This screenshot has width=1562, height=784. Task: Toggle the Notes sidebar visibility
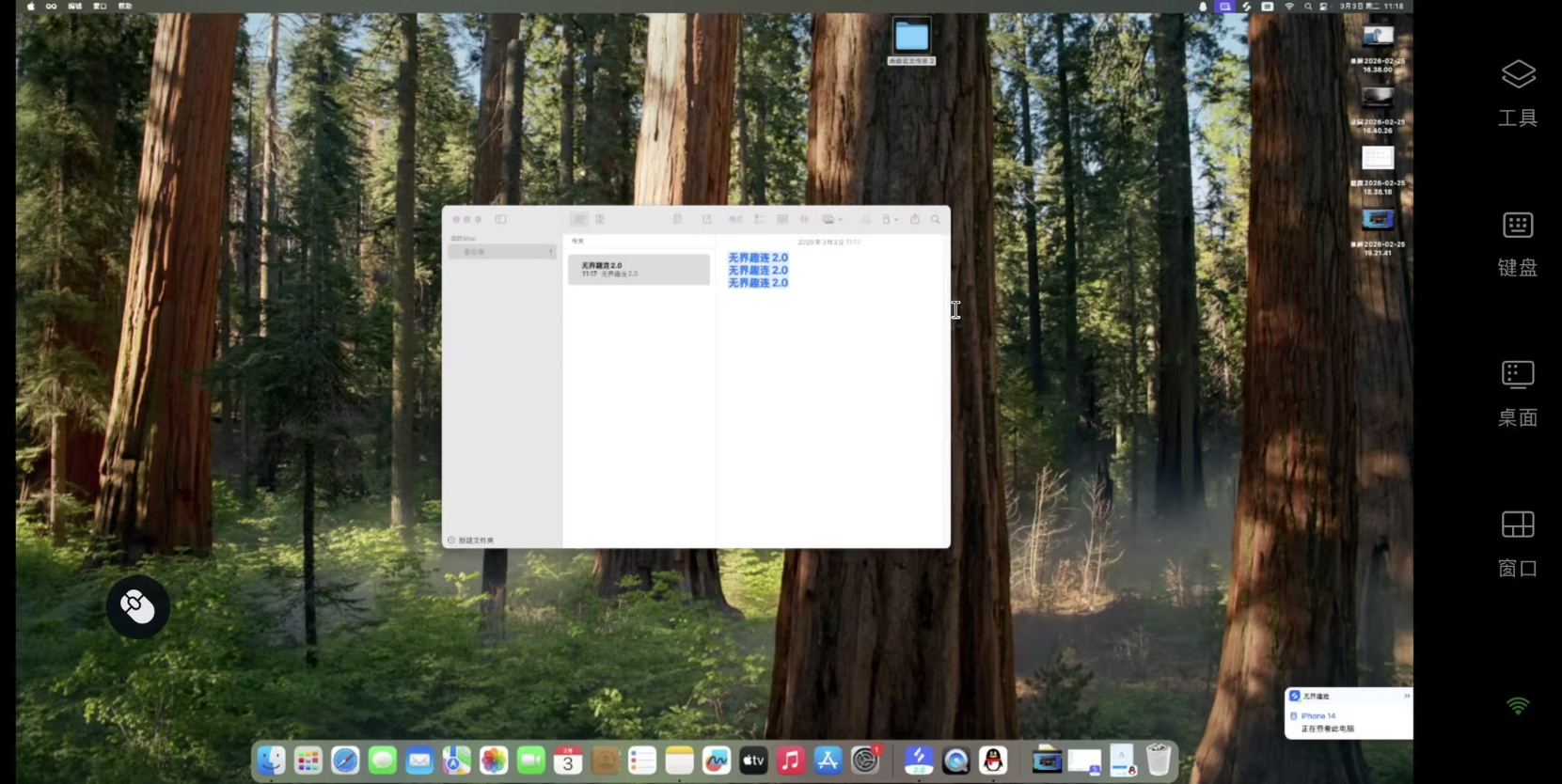coord(501,219)
